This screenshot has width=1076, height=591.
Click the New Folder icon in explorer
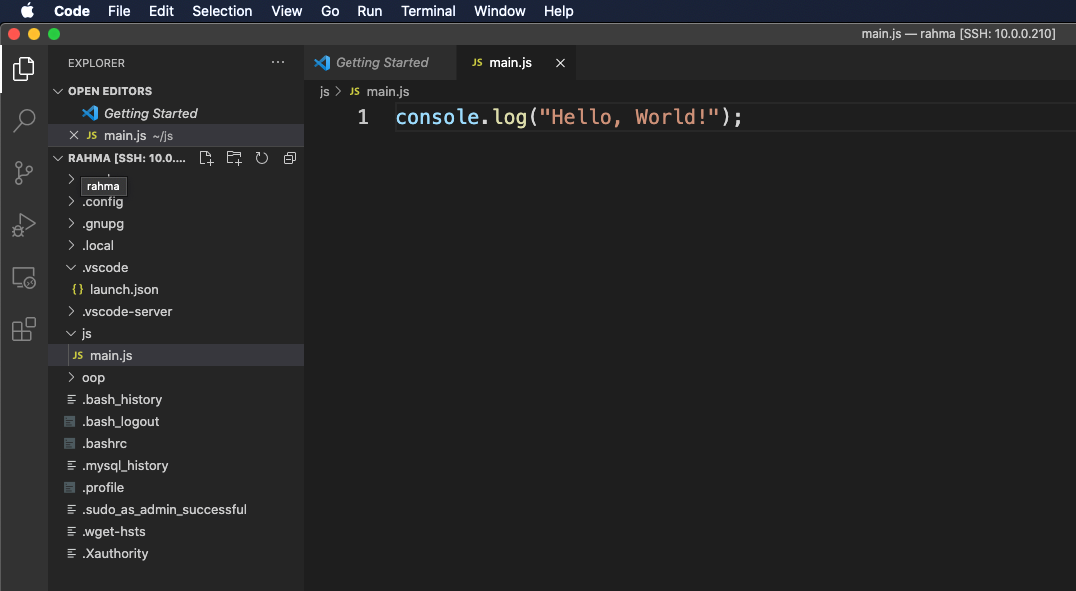234,158
